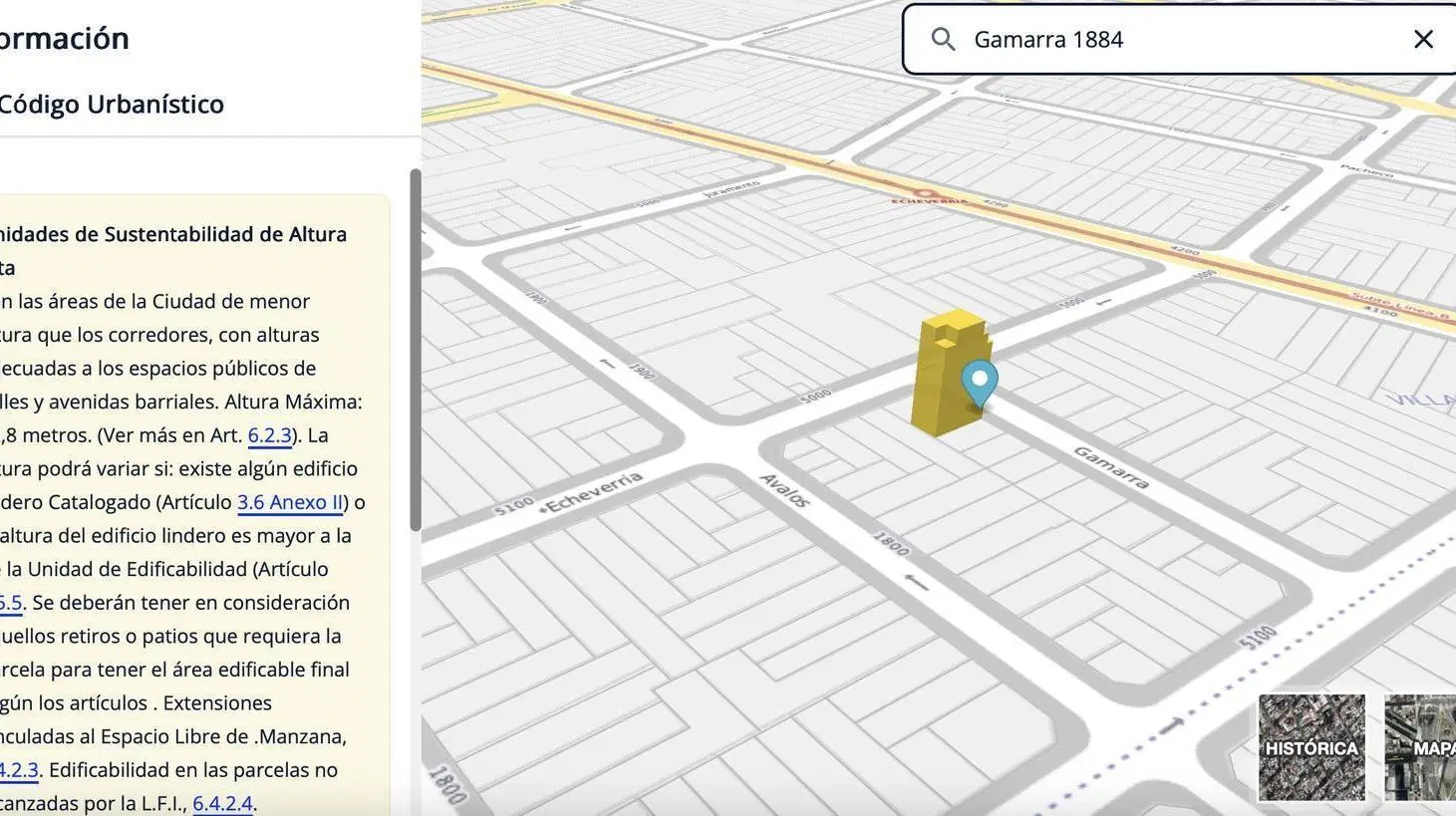Click the Echeverría subway station icon
Image resolution: width=1456 pixels, height=816 pixels.
click(925, 193)
